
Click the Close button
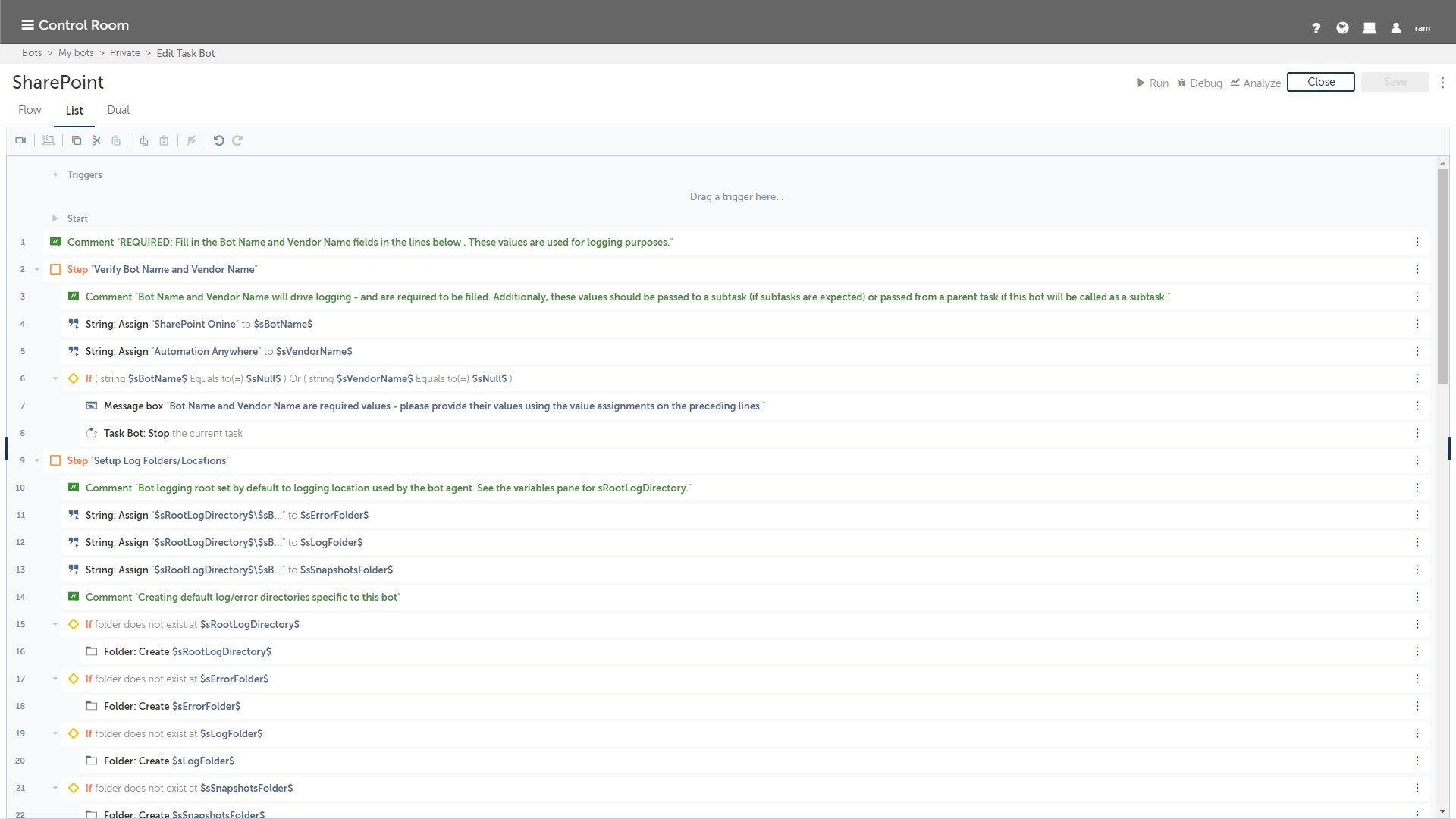tap(1320, 82)
